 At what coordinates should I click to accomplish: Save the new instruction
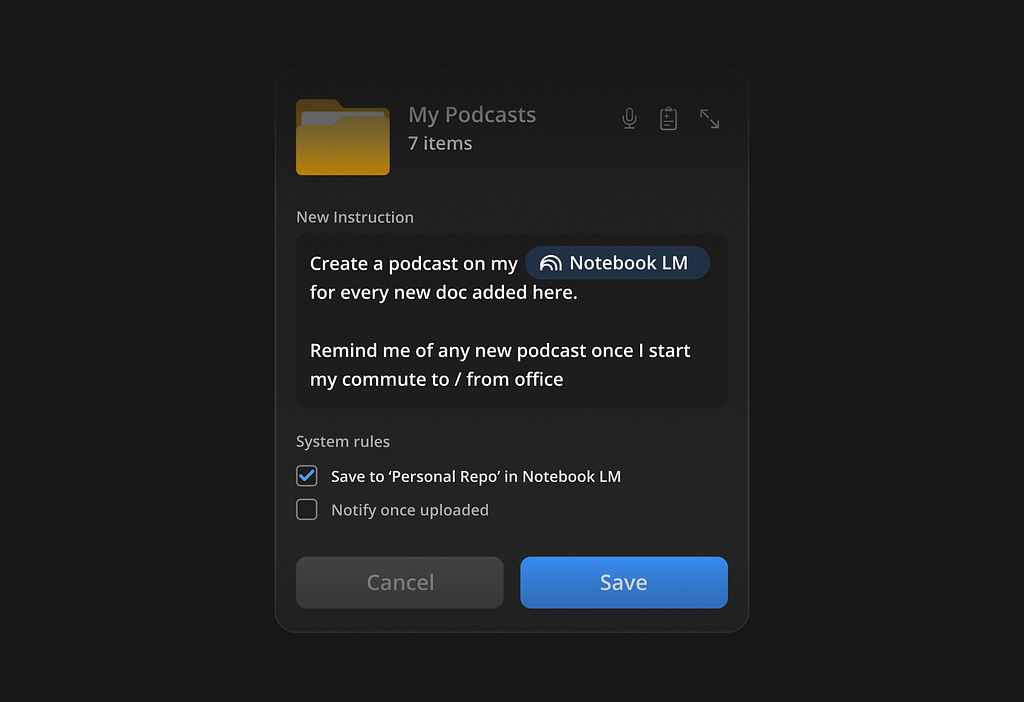click(x=624, y=582)
